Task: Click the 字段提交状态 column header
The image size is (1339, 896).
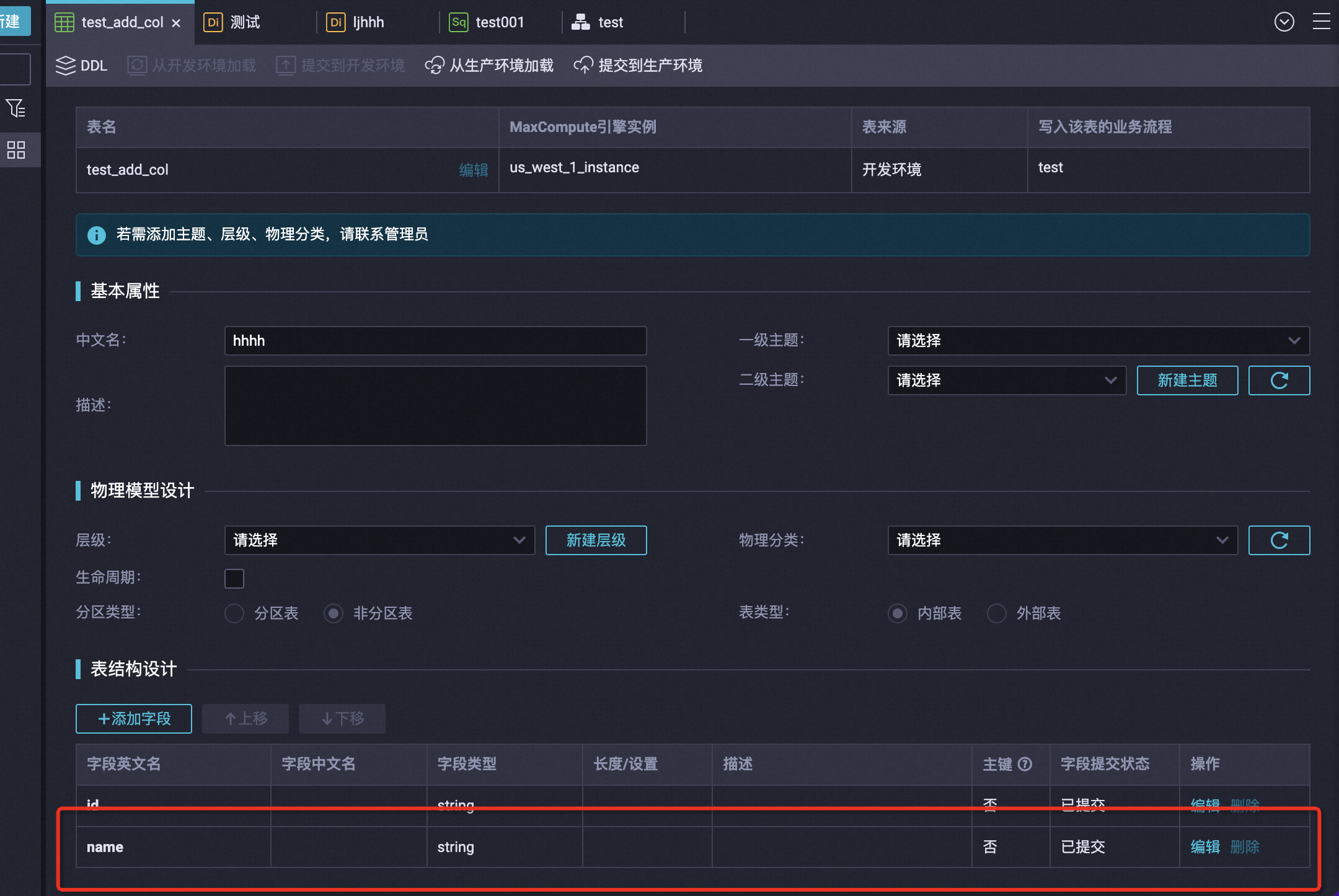Action: point(1115,764)
